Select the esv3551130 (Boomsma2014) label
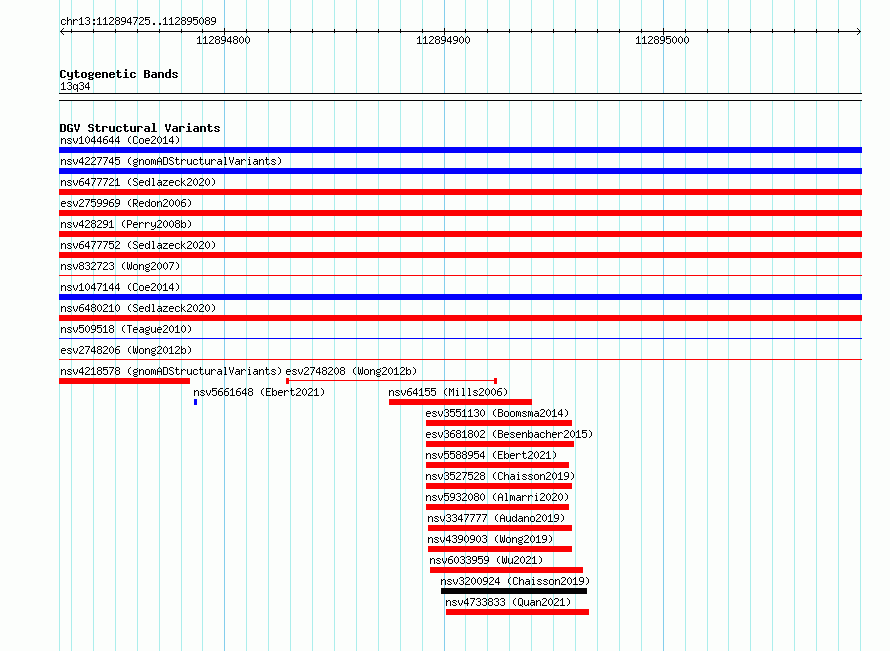Image resolution: width=890 pixels, height=651 pixels. point(497,413)
